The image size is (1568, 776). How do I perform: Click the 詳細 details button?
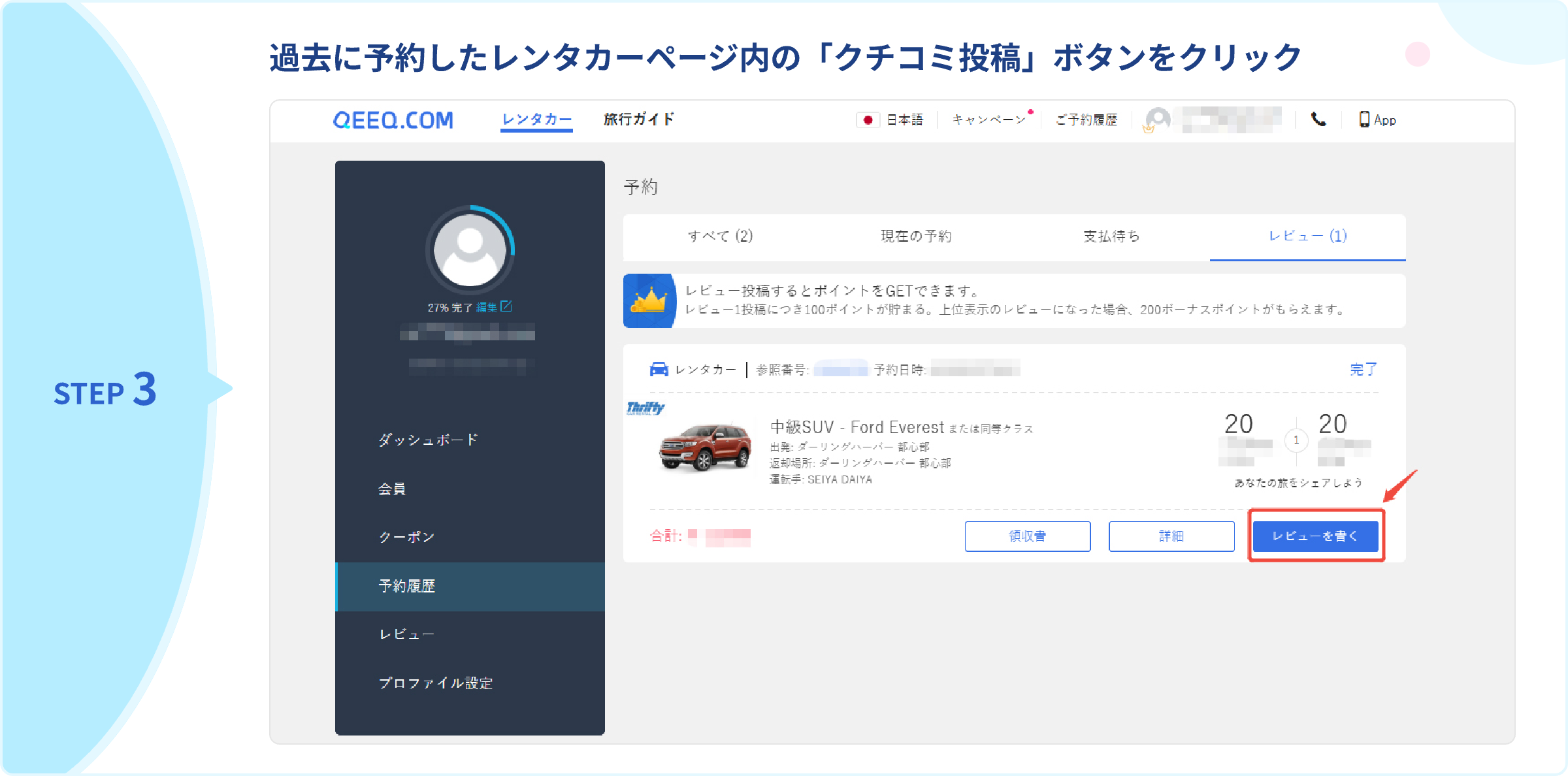click(1171, 536)
